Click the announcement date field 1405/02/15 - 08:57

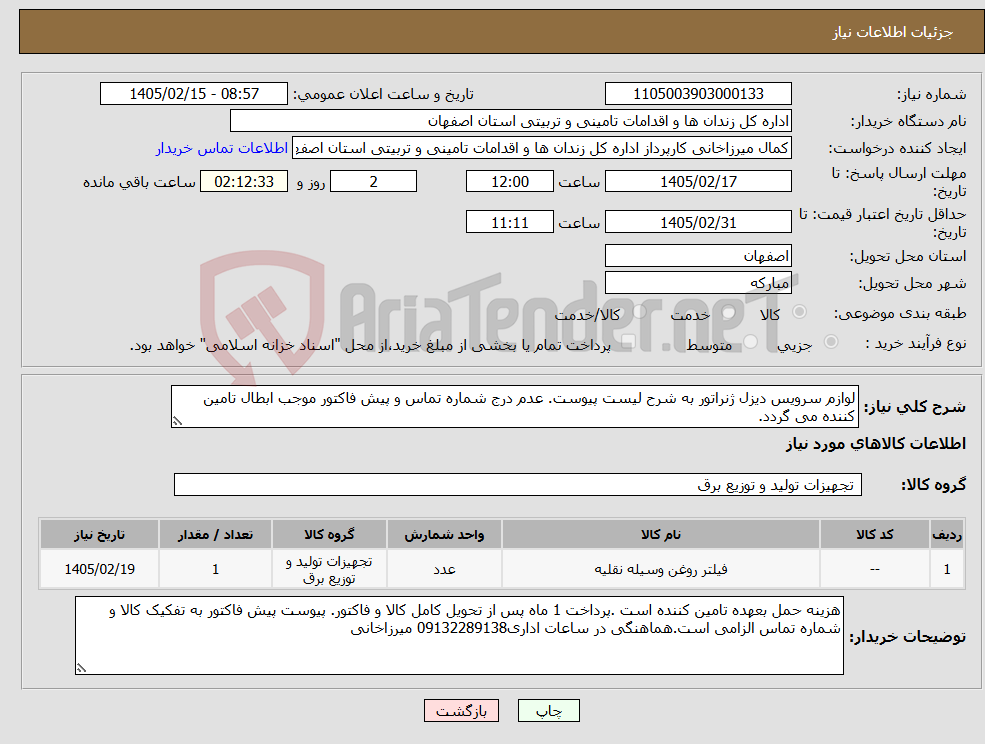point(193,94)
